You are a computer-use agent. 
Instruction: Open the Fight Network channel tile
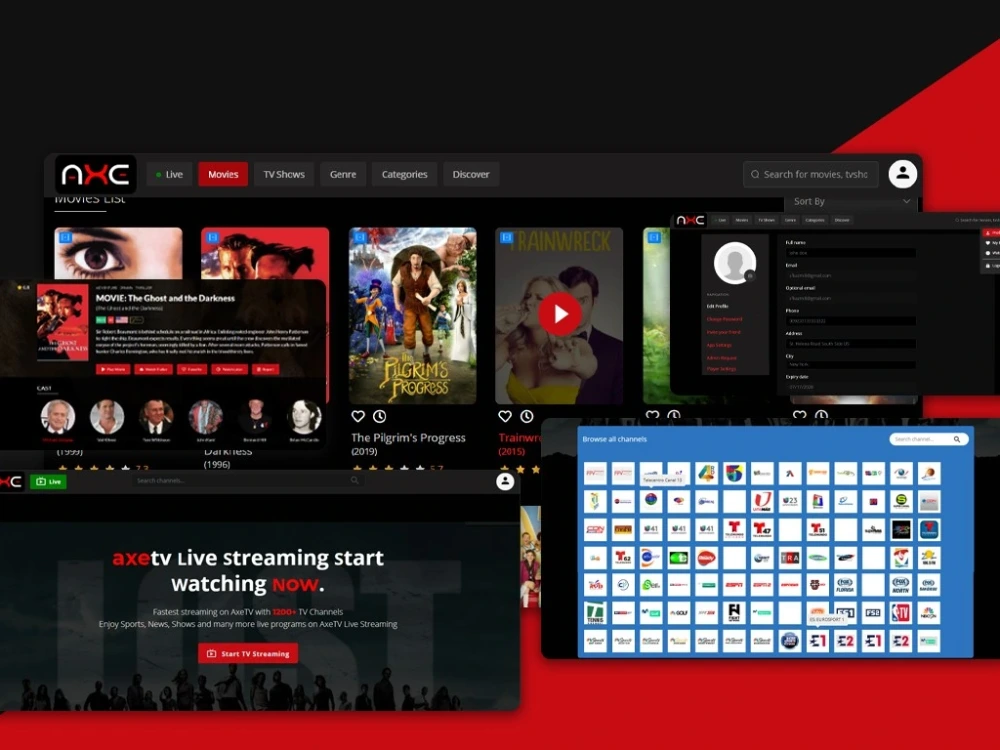[734, 613]
